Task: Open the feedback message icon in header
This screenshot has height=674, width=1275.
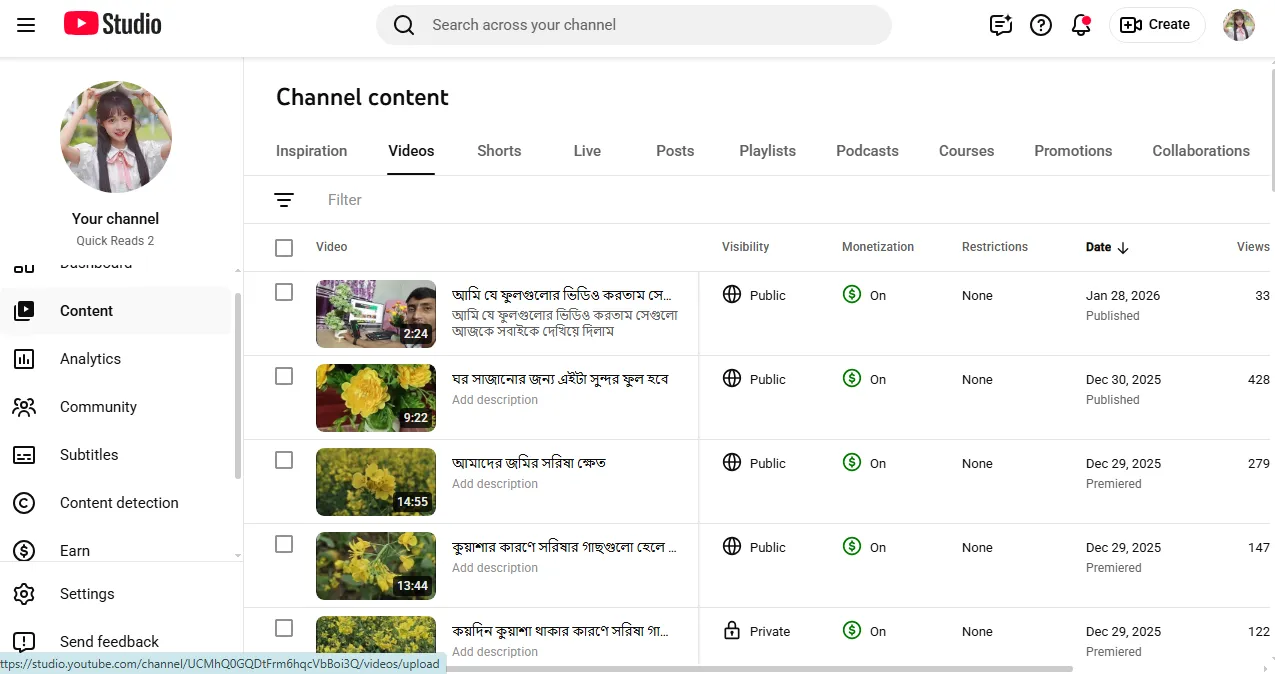Action: tap(1001, 25)
